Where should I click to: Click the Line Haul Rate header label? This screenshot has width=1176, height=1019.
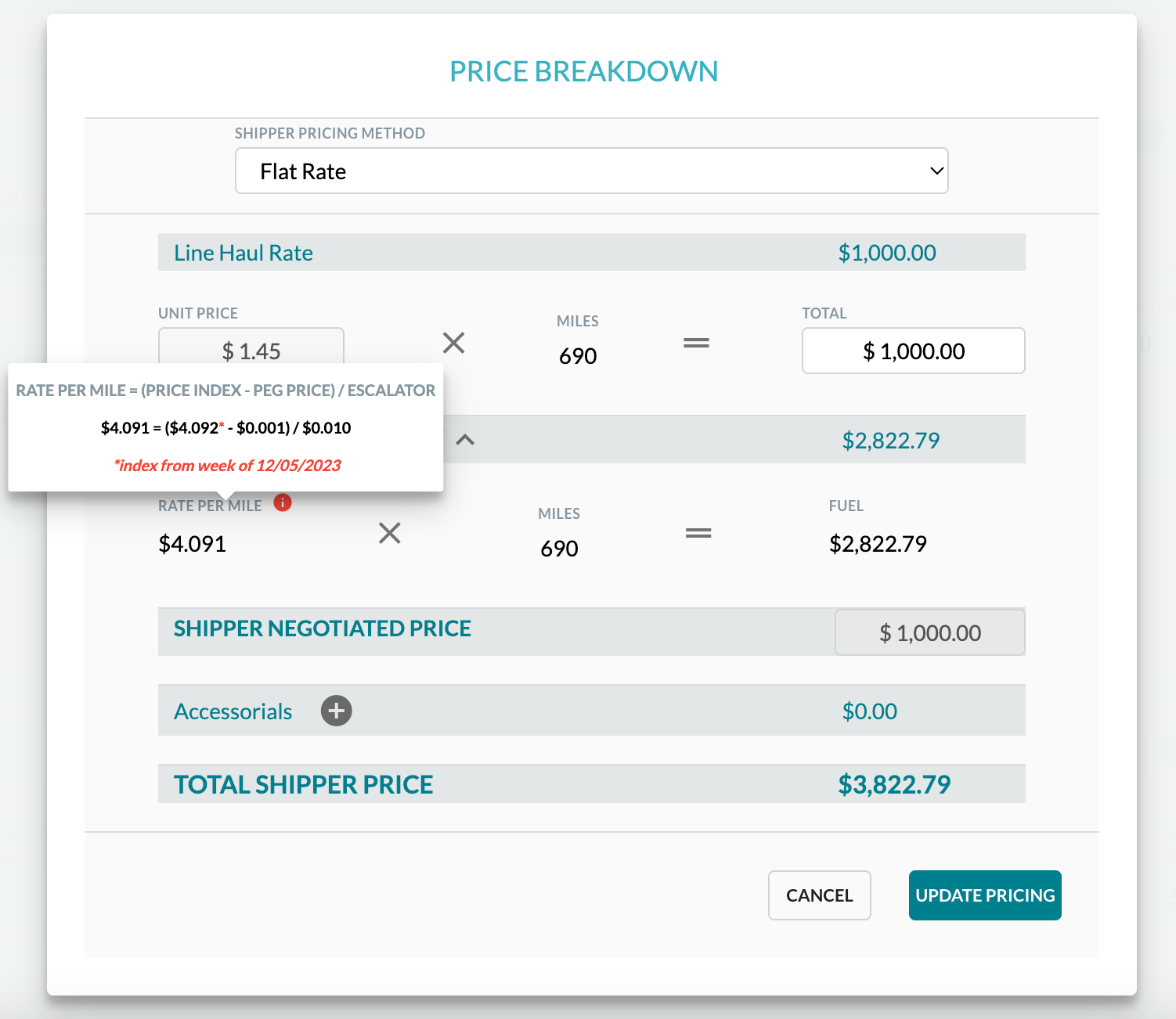point(243,252)
